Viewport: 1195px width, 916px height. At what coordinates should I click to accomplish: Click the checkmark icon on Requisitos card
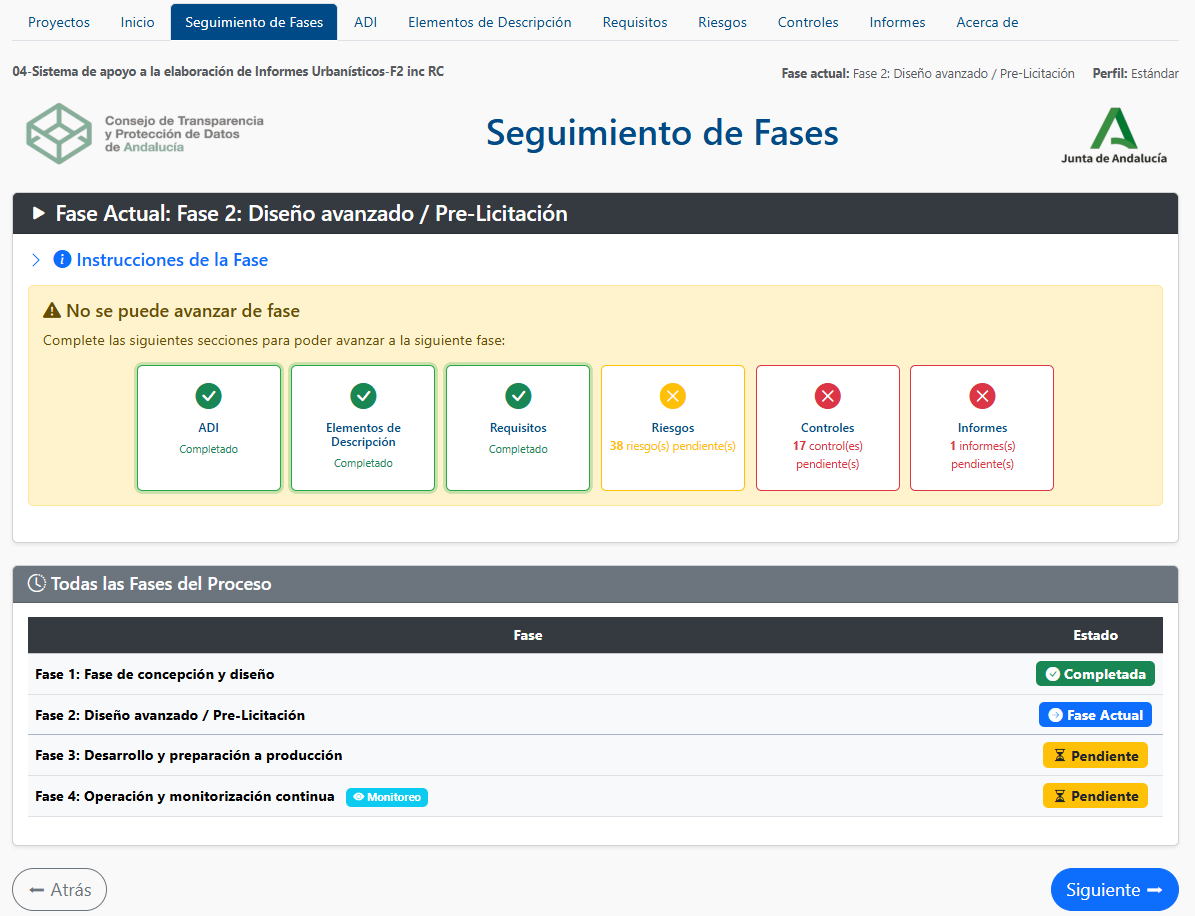[518, 396]
